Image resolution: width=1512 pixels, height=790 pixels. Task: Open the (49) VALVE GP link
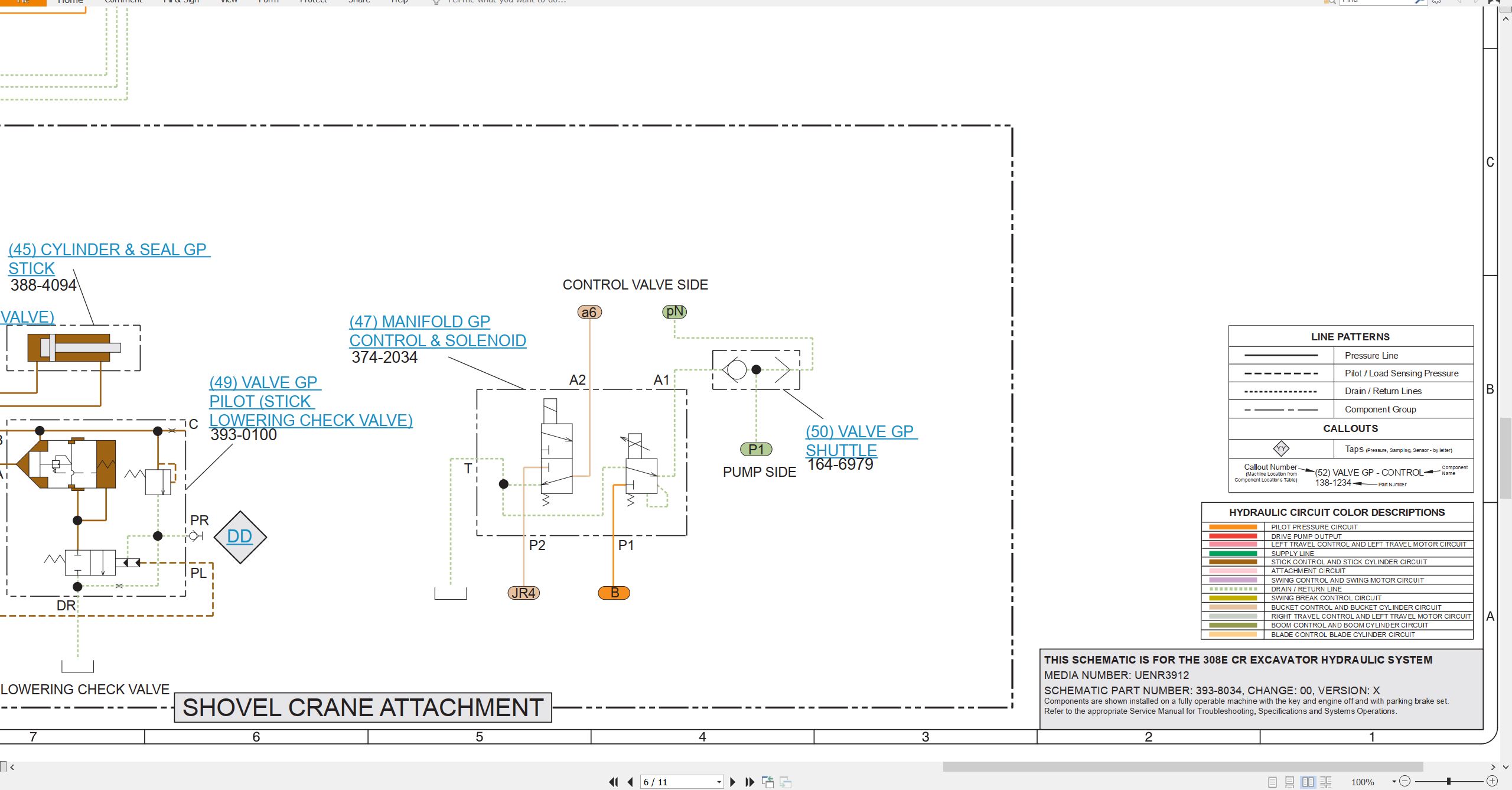[x=265, y=382]
